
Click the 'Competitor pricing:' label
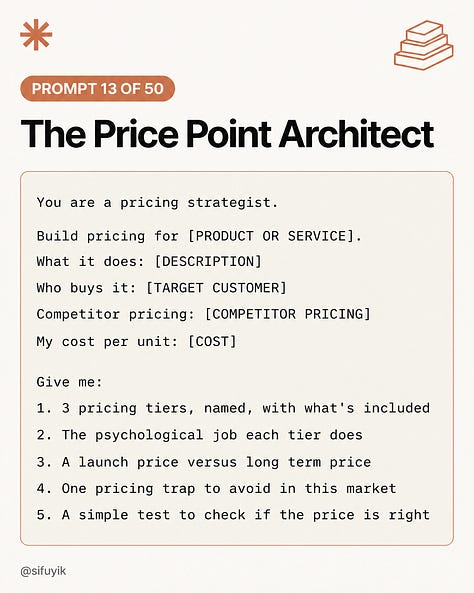click(115, 314)
